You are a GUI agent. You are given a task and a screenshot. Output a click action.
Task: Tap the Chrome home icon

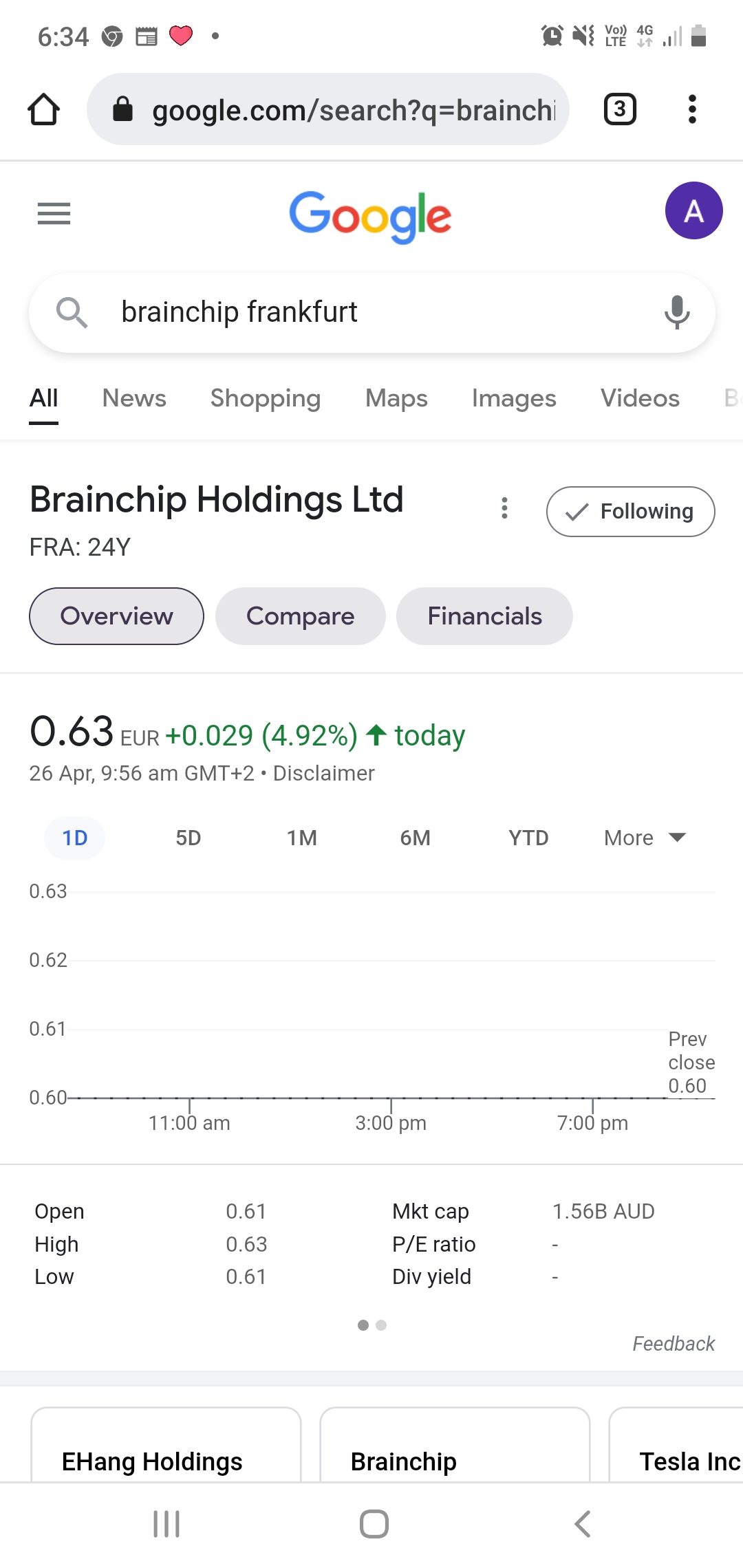(x=43, y=109)
